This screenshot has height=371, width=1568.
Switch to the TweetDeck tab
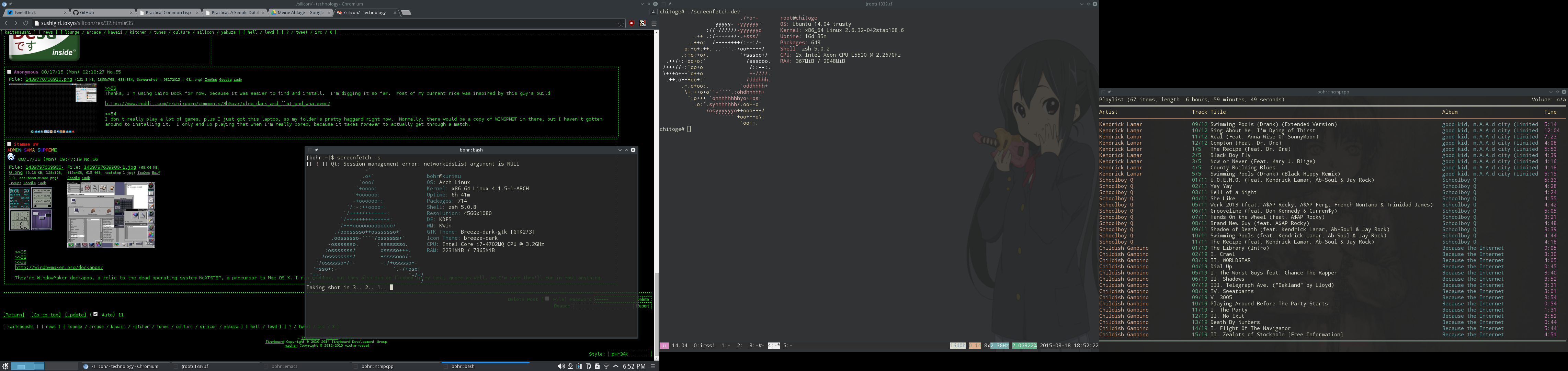tap(25, 12)
